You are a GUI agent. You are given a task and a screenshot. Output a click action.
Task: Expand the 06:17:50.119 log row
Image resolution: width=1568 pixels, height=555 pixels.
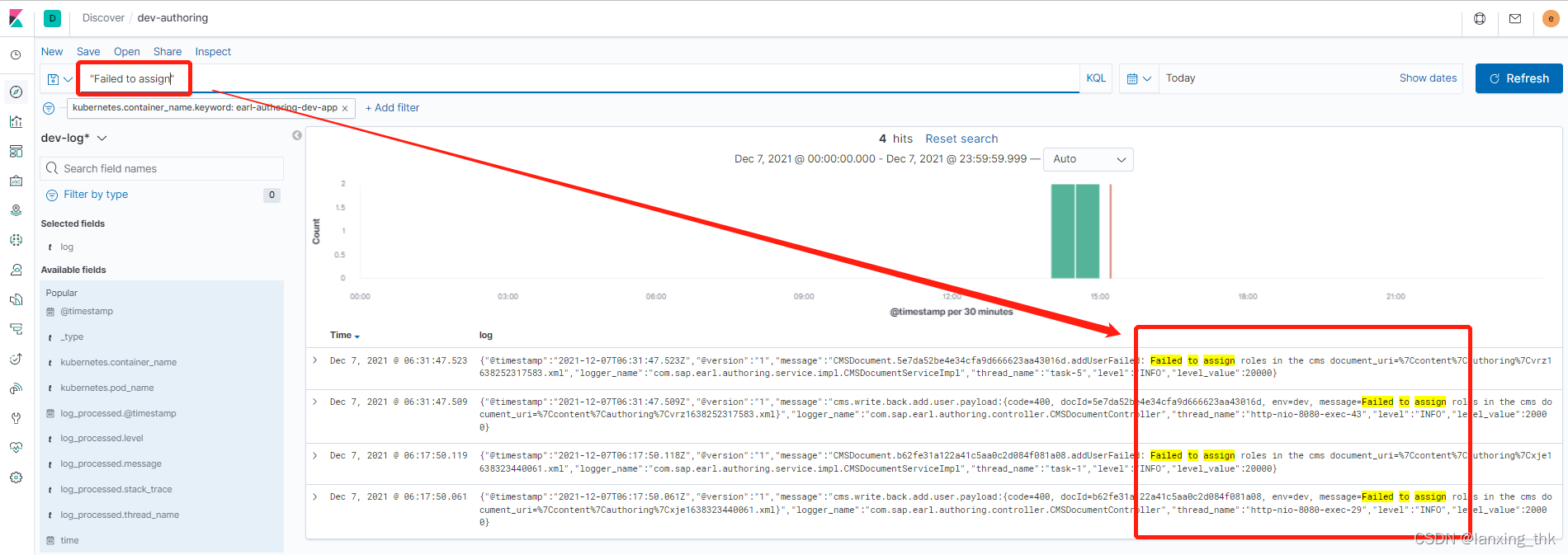click(x=314, y=455)
